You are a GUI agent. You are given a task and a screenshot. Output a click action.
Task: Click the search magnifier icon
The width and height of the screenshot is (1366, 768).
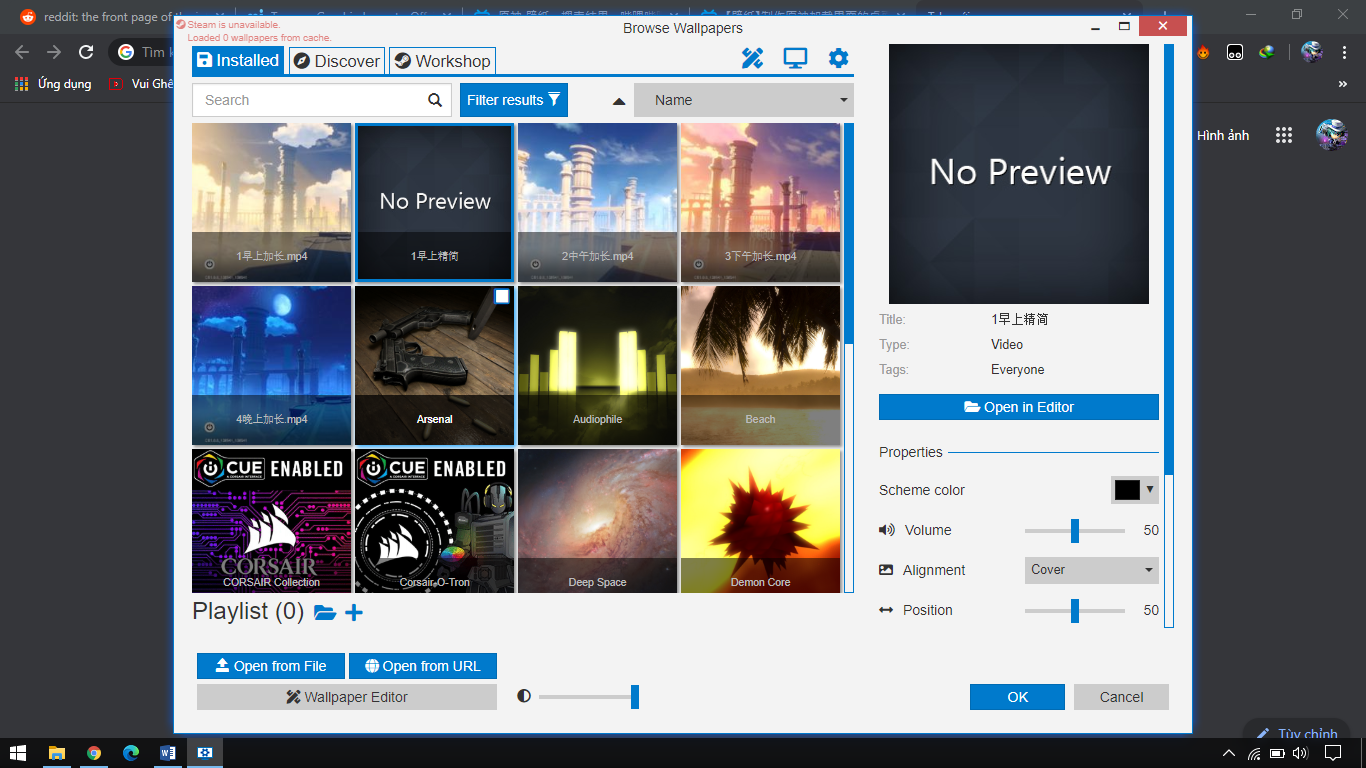point(435,100)
